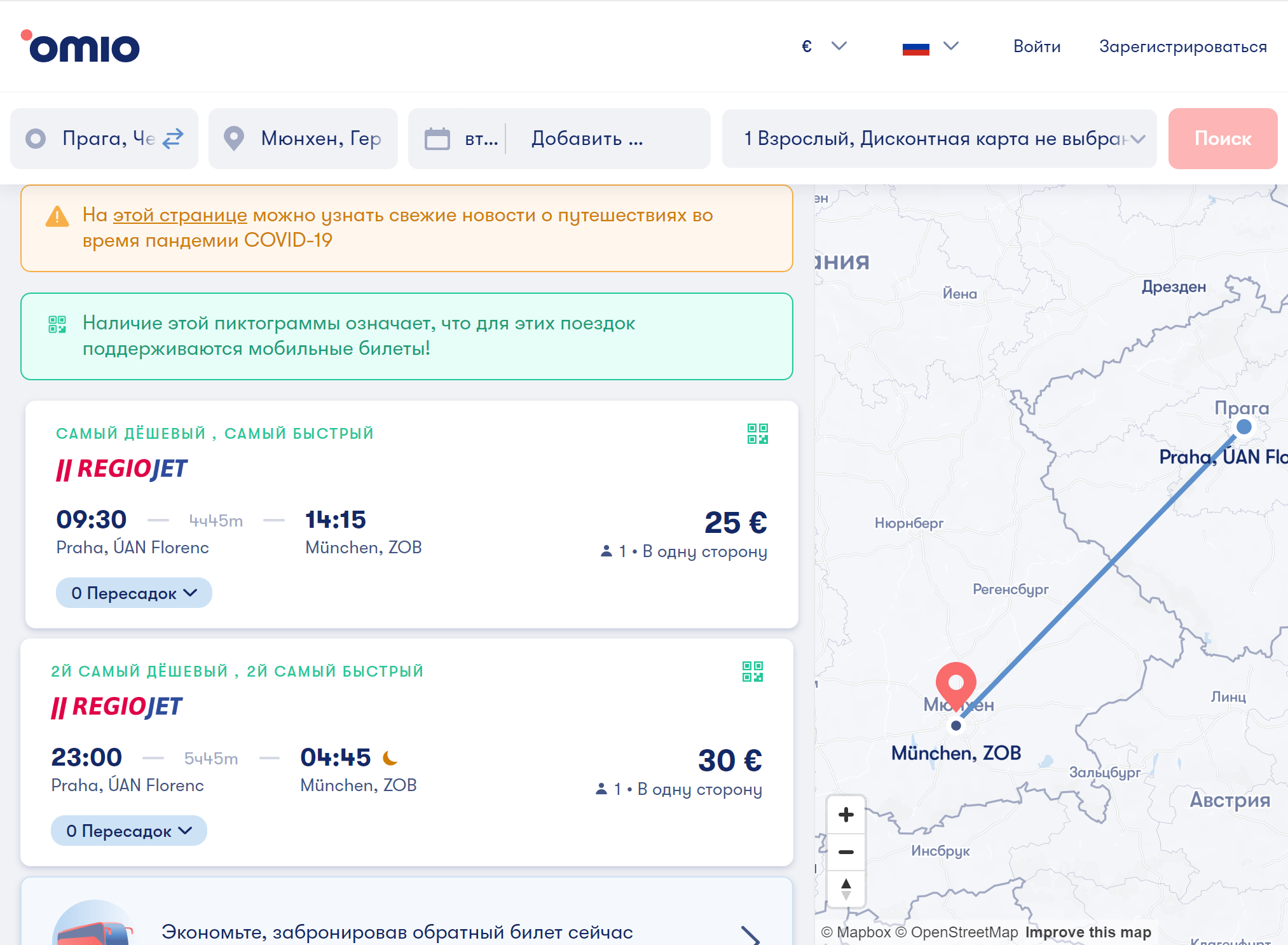Expand passengers and discount card selector
The height and width of the screenshot is (945, 1288).
pyautogui.click(x=940, y=139)
